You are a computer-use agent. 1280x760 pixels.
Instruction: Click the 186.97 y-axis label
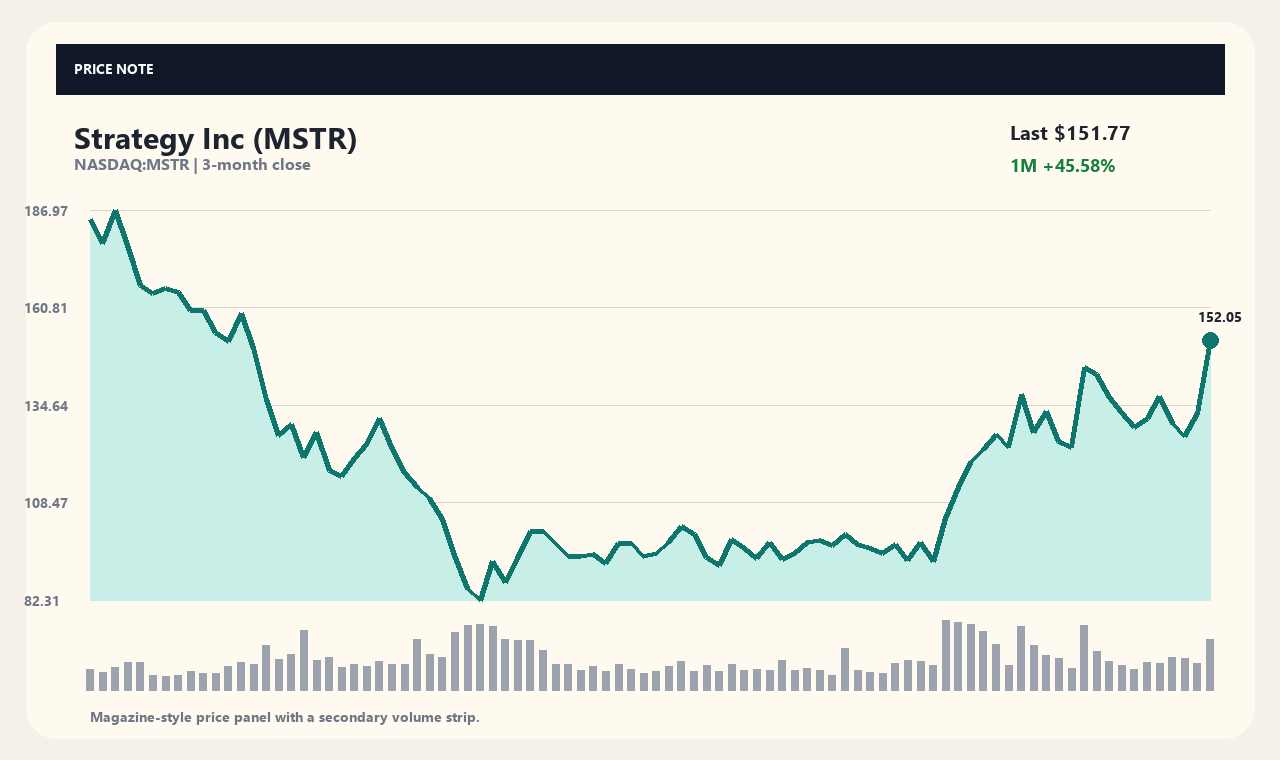click(46, 211)
